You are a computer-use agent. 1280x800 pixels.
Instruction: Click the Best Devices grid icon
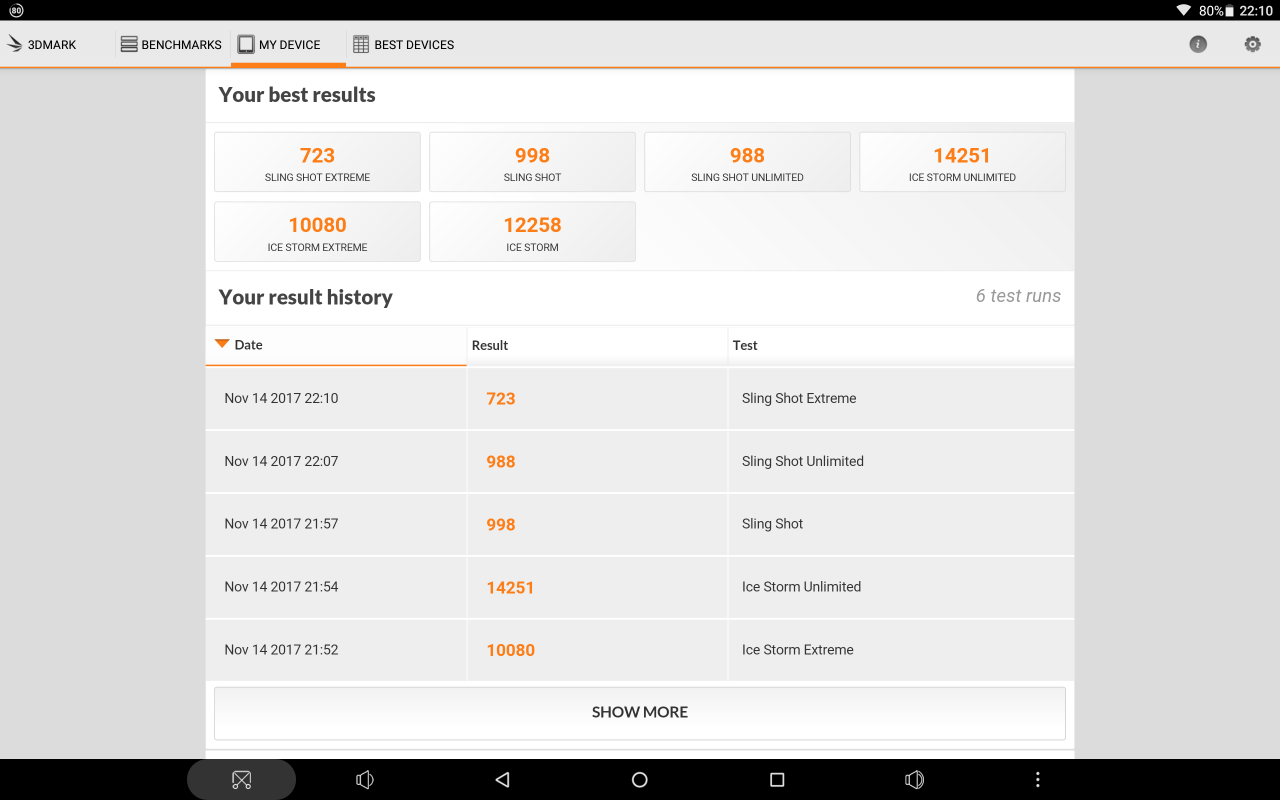click(361, 44)
